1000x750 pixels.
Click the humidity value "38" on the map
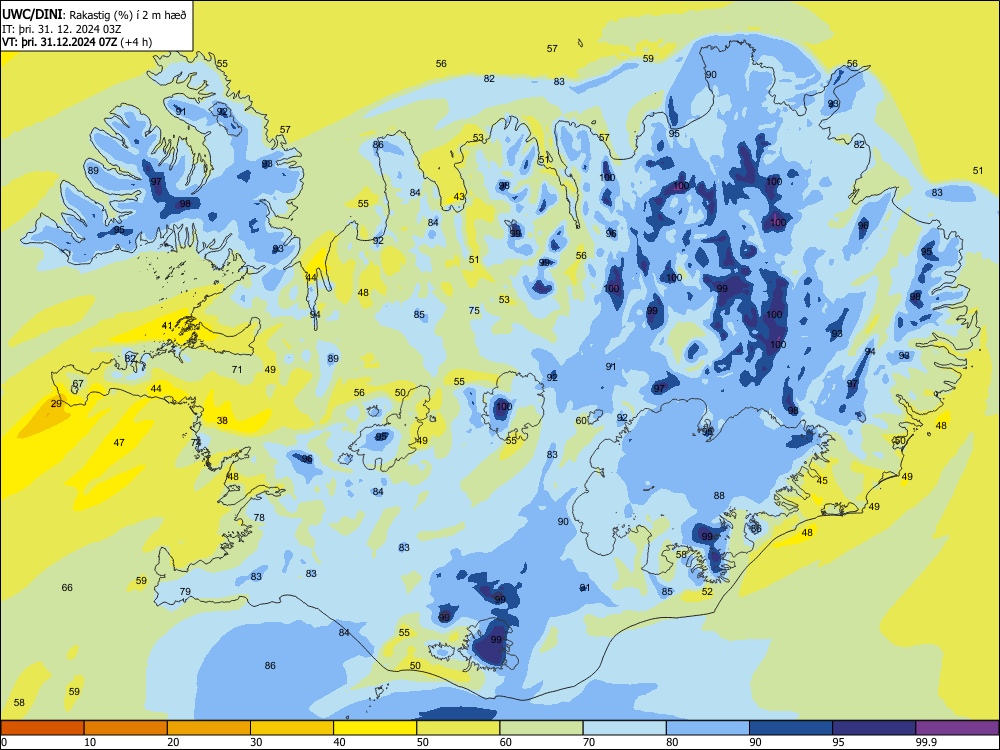222,420
